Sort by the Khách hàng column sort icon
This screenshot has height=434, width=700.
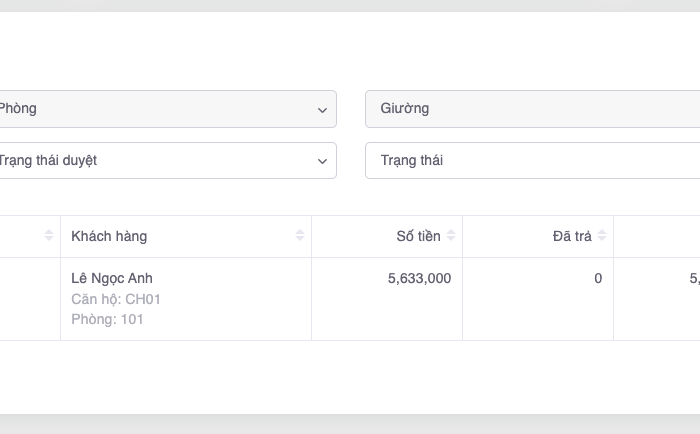300,236
